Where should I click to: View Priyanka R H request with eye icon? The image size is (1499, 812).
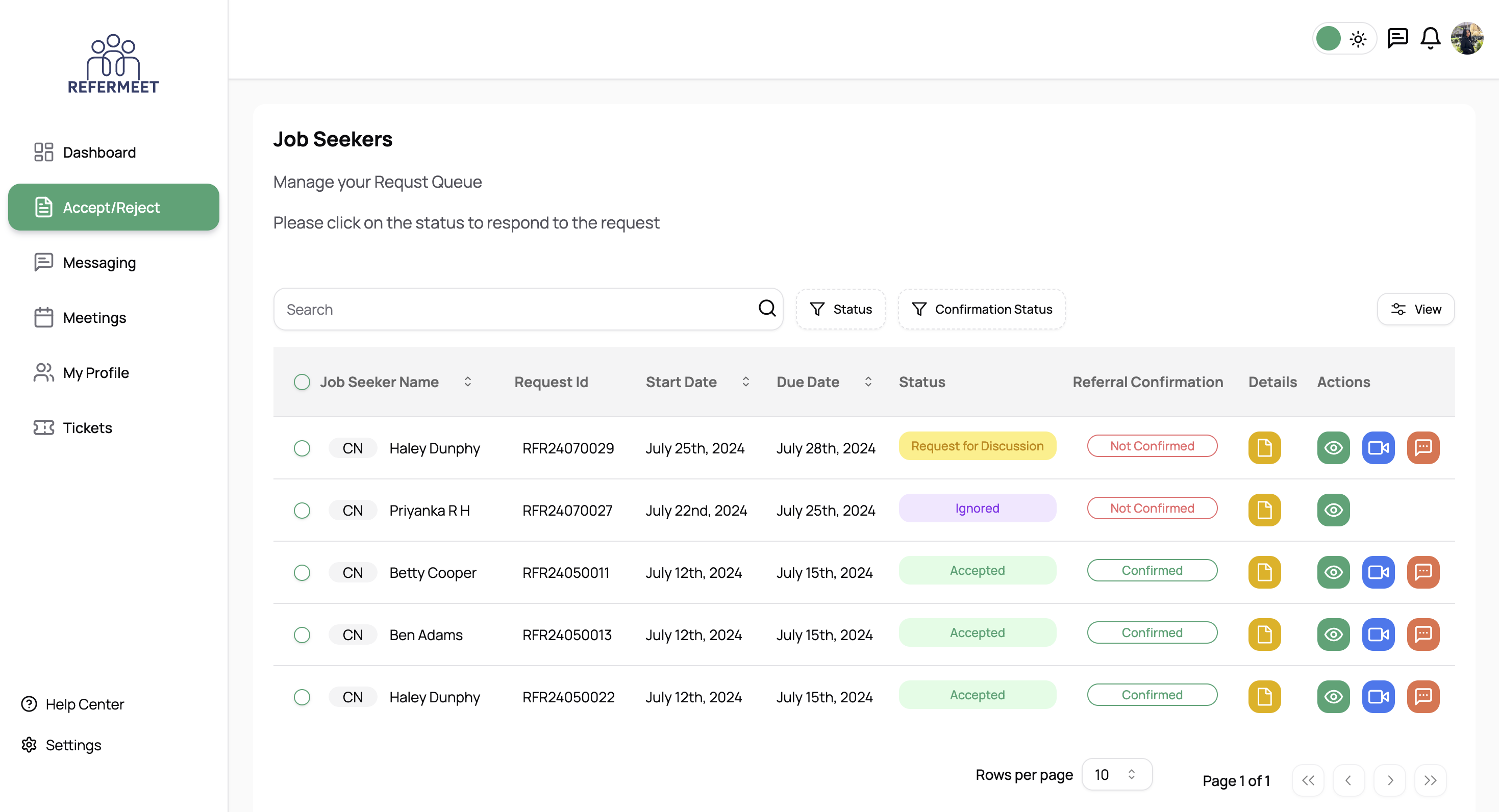coord(1333,510)
